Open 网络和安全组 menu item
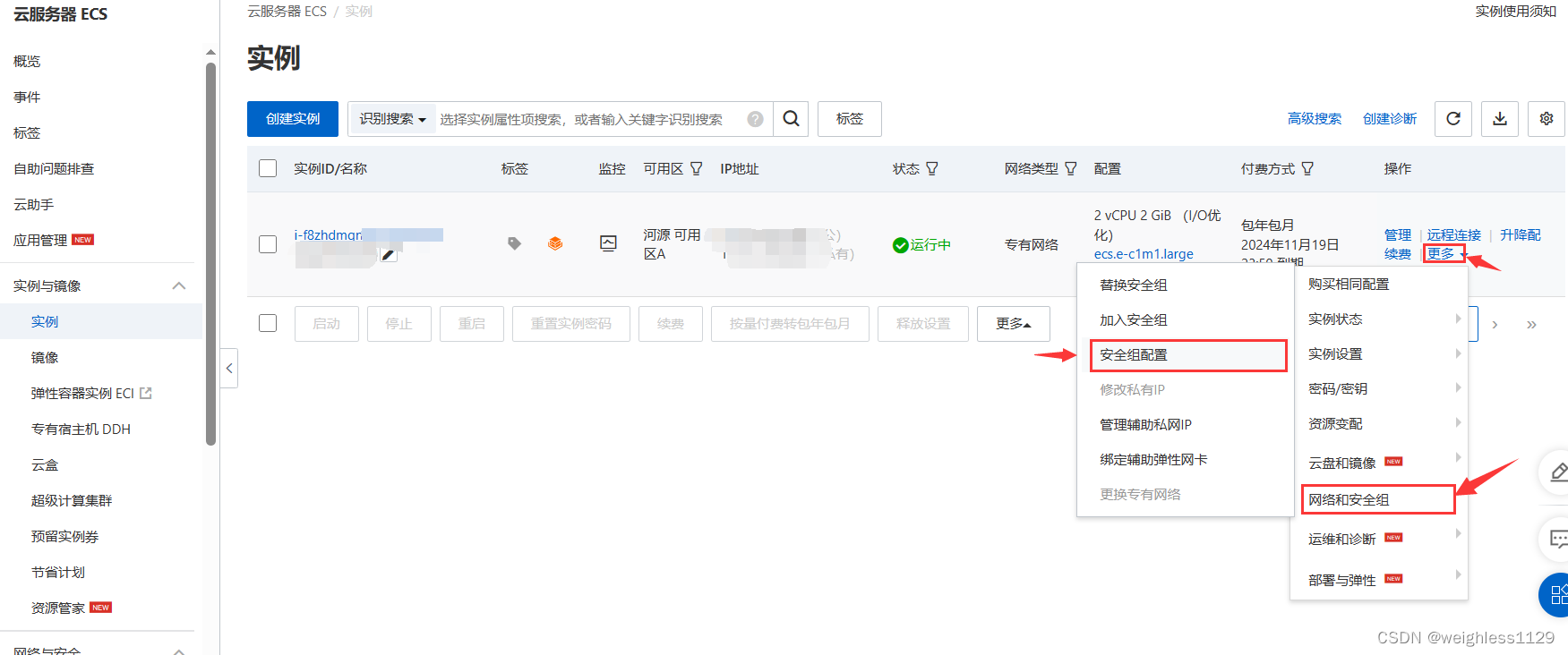 (1378, 499)
